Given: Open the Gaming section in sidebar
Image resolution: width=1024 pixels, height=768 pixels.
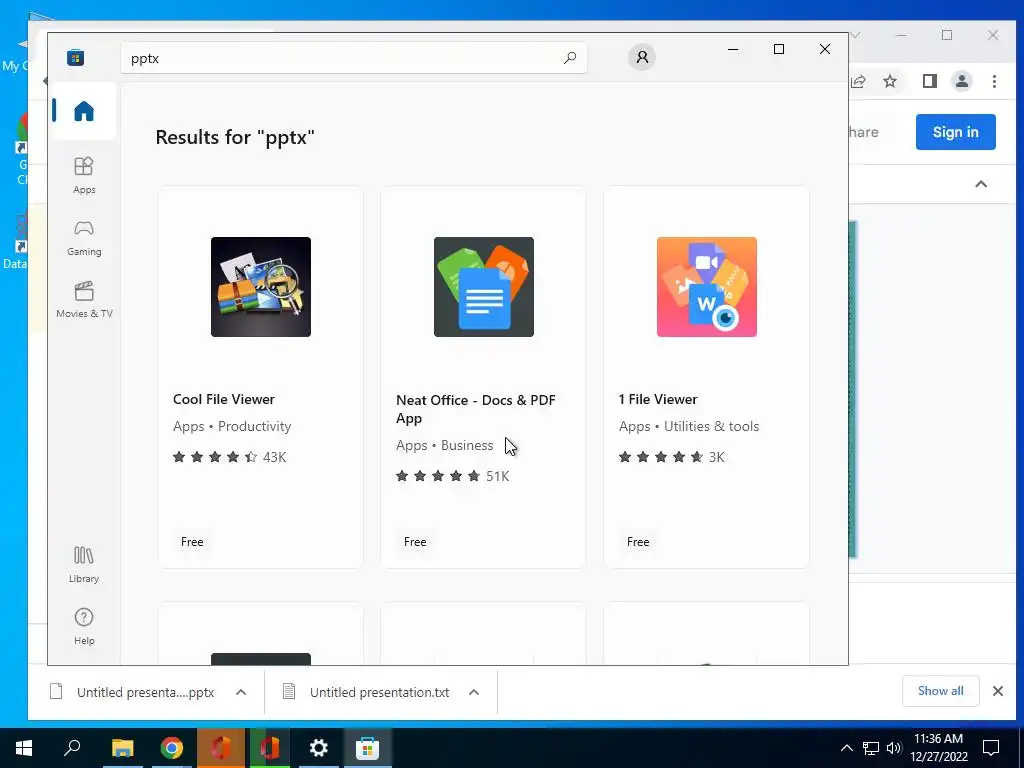Looking at the screenshot, I should click(84, 238).
